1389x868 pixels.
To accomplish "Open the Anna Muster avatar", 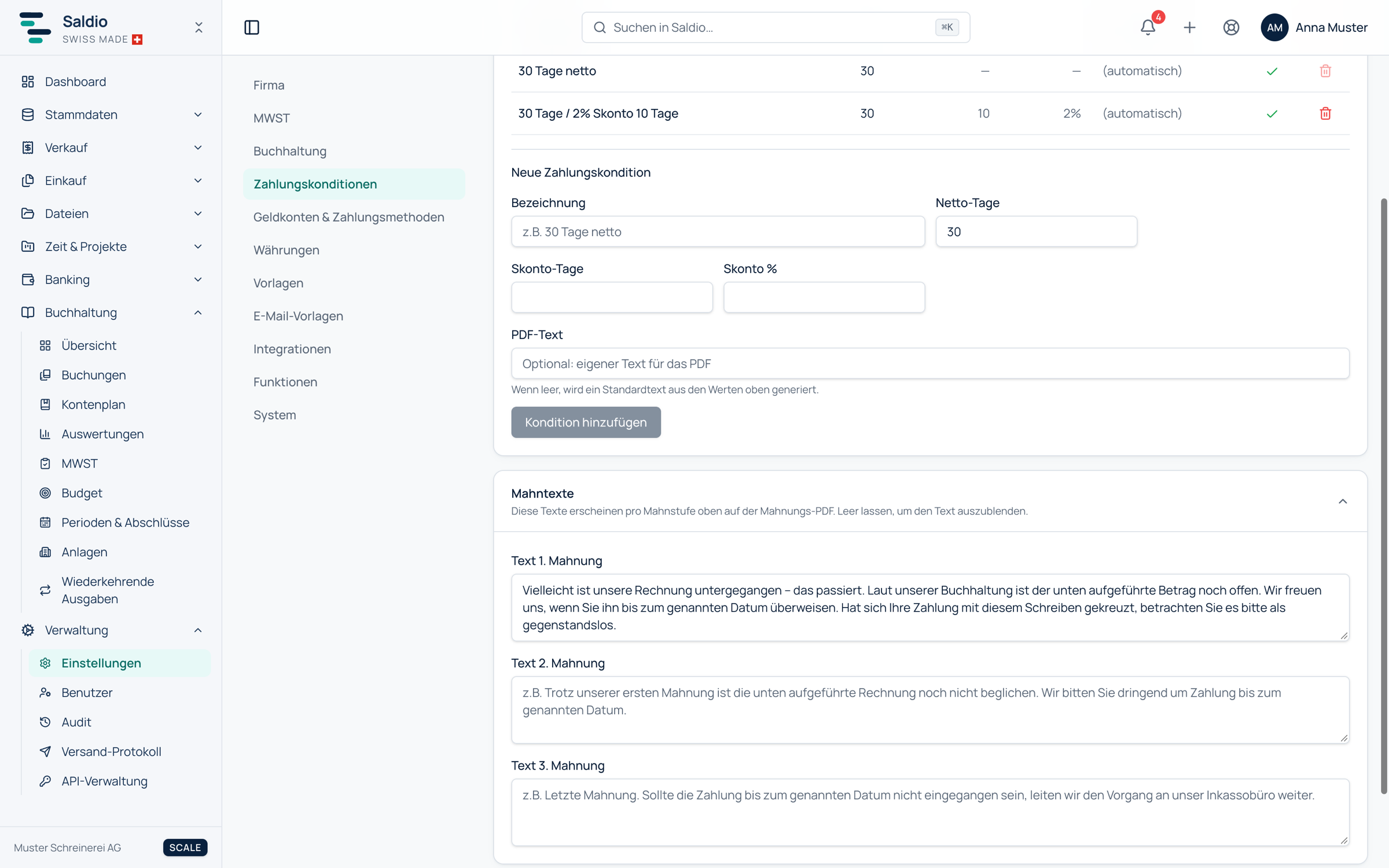I will coord(1274,27).
